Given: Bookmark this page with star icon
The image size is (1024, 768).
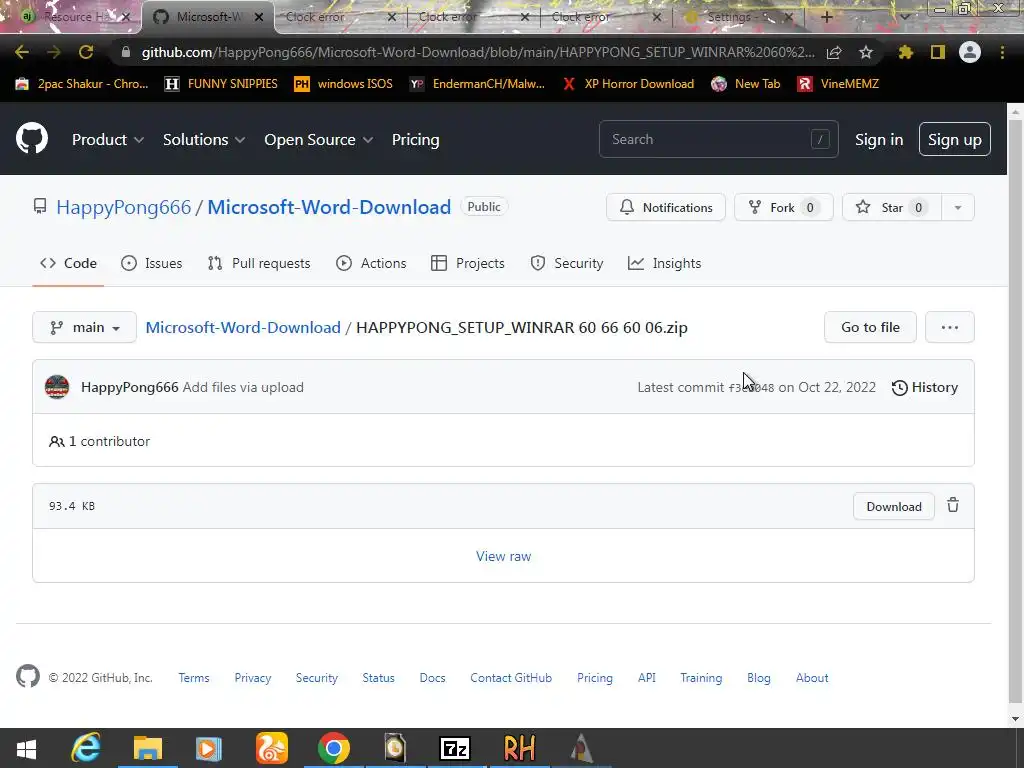Looking at the screenshot, I should [x=866, y=52].
